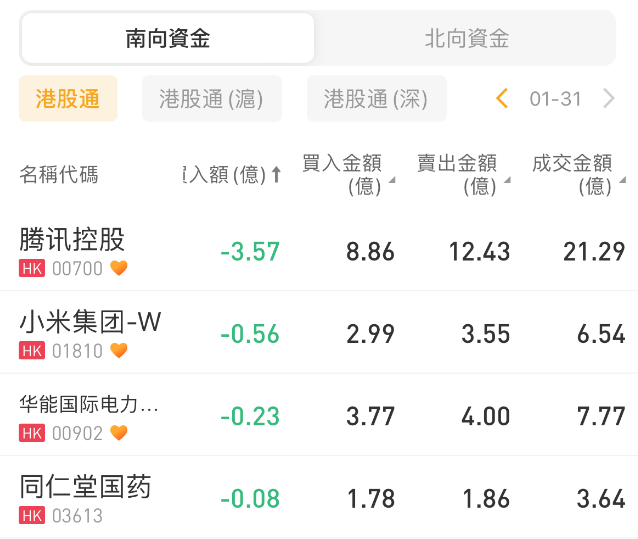
Task: Select Tencent's 12.43 sell amount
Action: [x=479, y=251]
